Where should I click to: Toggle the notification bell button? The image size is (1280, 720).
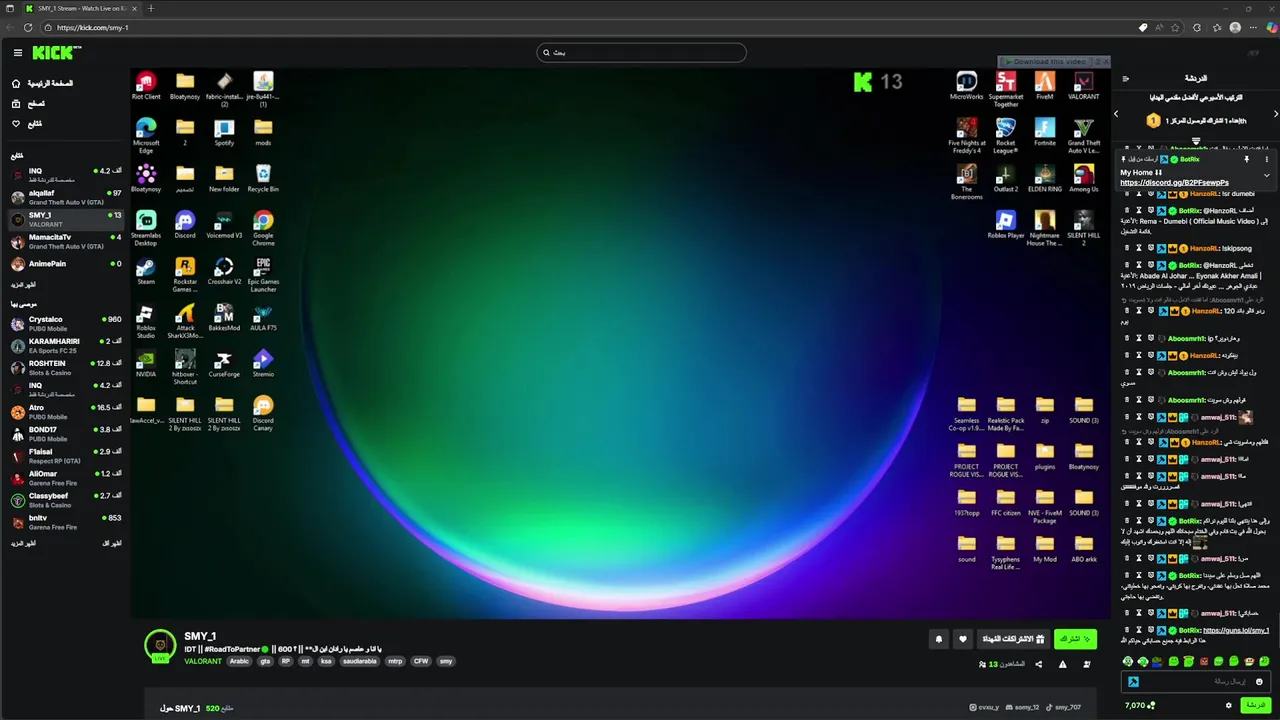(x=938, y=638)
